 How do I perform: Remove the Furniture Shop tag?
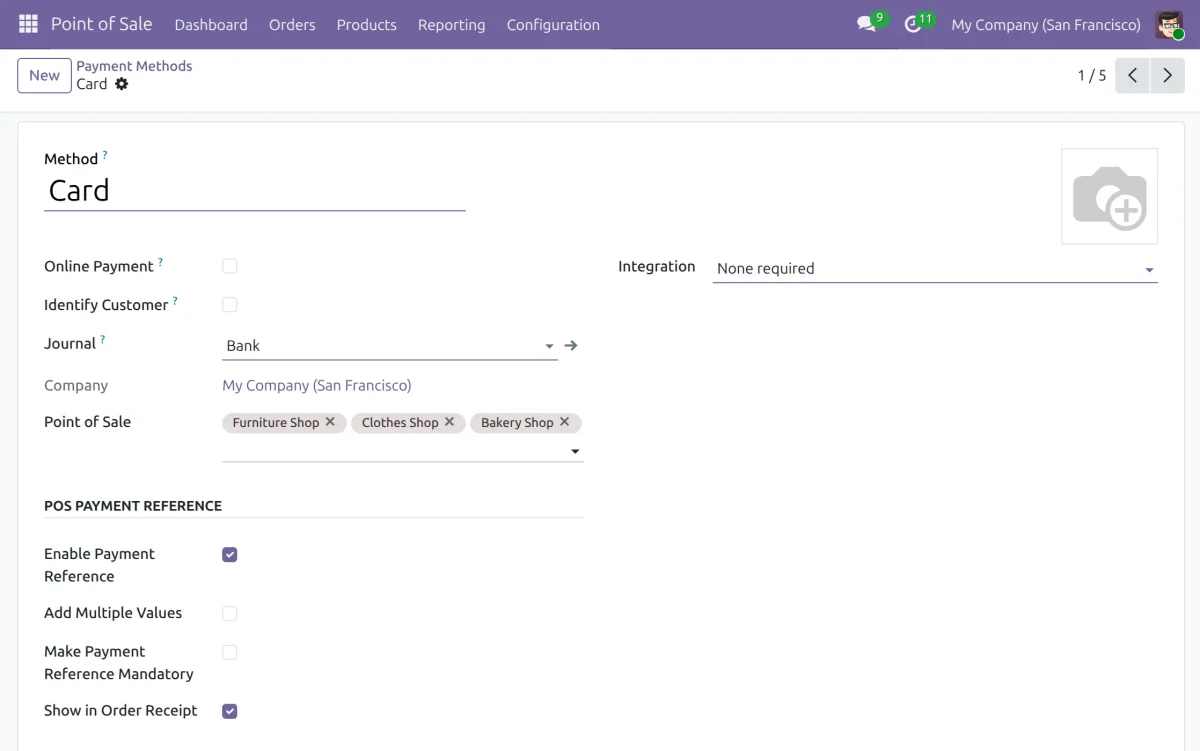[x=330, y=422]
